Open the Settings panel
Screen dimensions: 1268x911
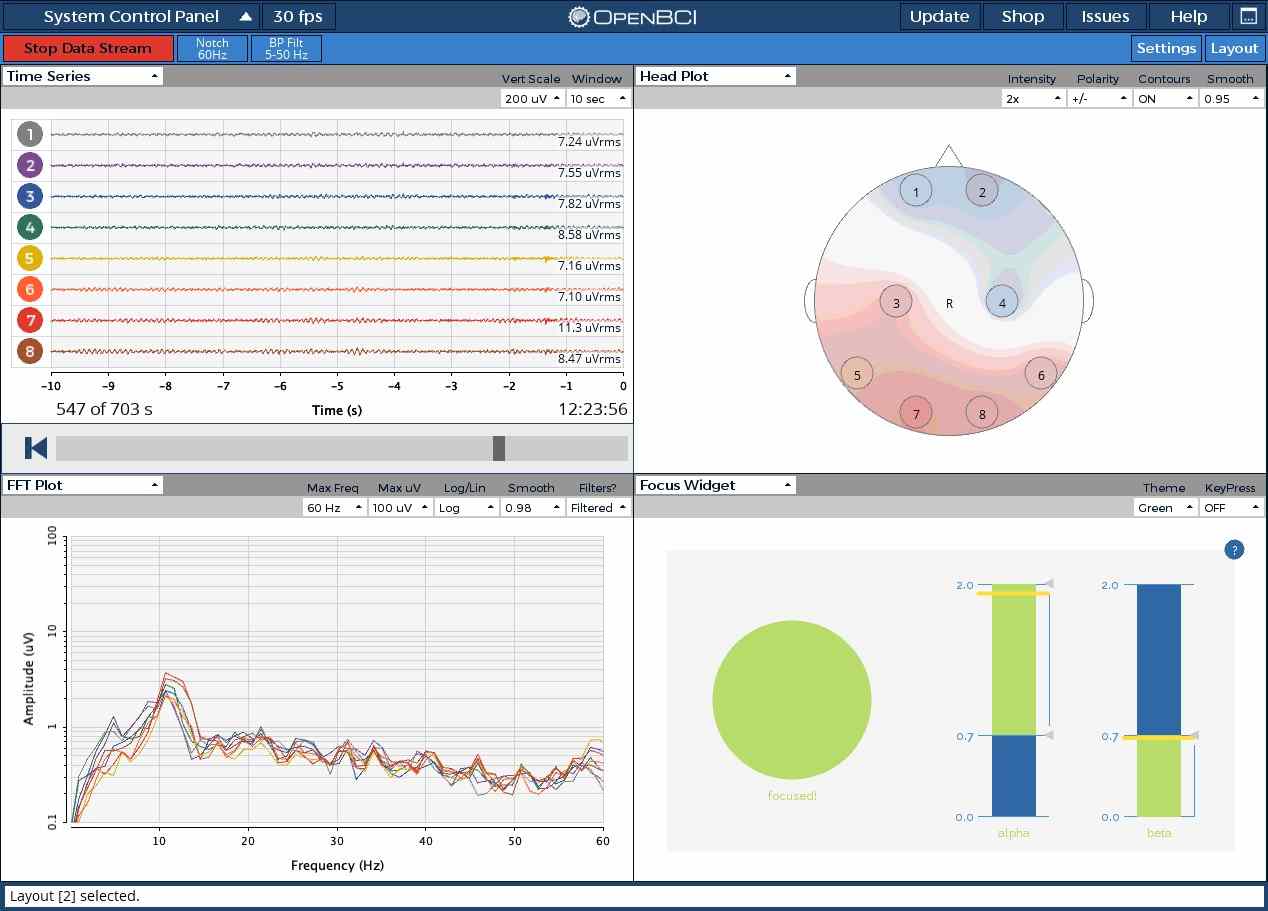coord(1166,48)
